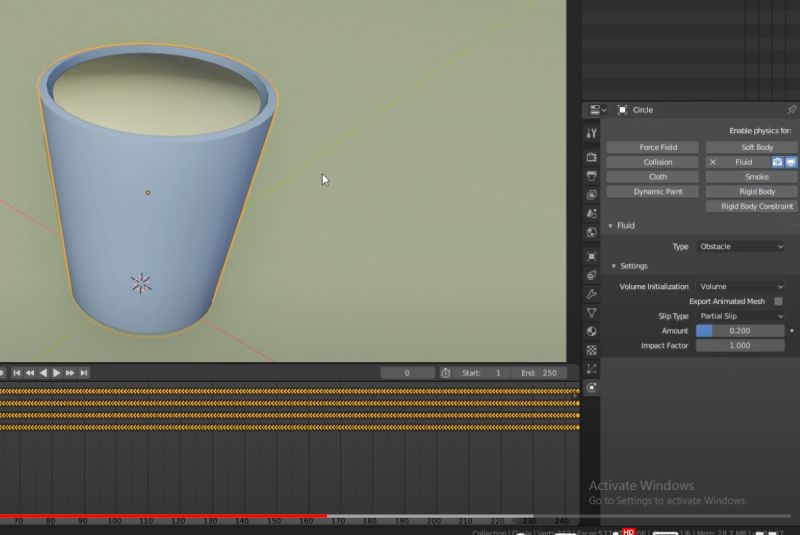The height and width of the screenshot is (535, 800).
Task: Play the animation forward
Action: (x=57, y=373)
